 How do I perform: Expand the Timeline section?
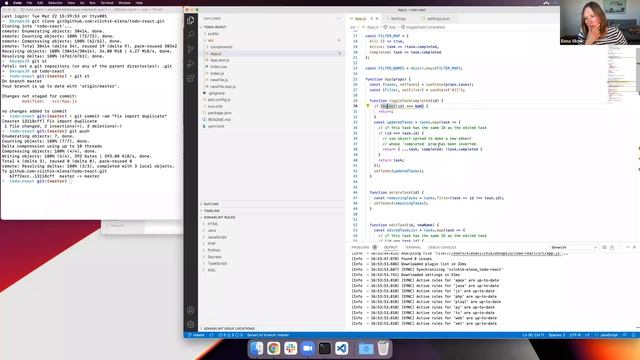tap(212, 211)
